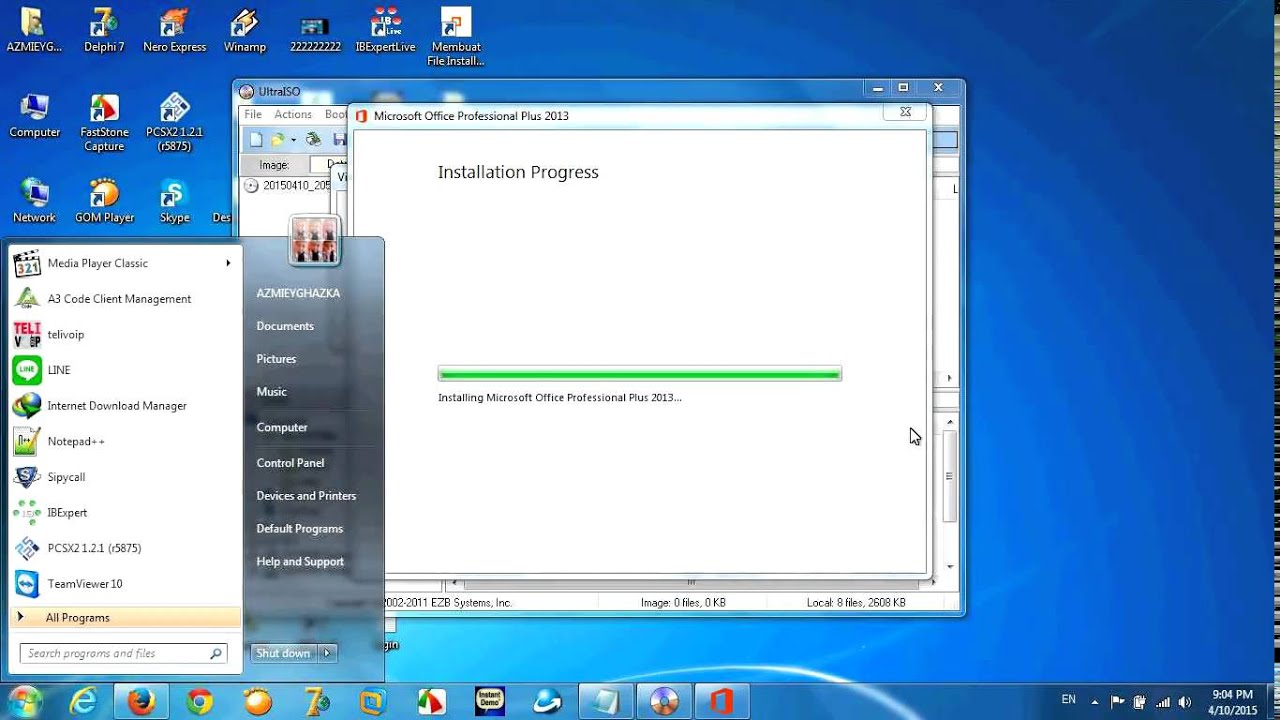Image resolution: width=1280 pixels, height=720 pixels.
Task: Click New icon in UltraISO toolbar
Action: (256, 140)
